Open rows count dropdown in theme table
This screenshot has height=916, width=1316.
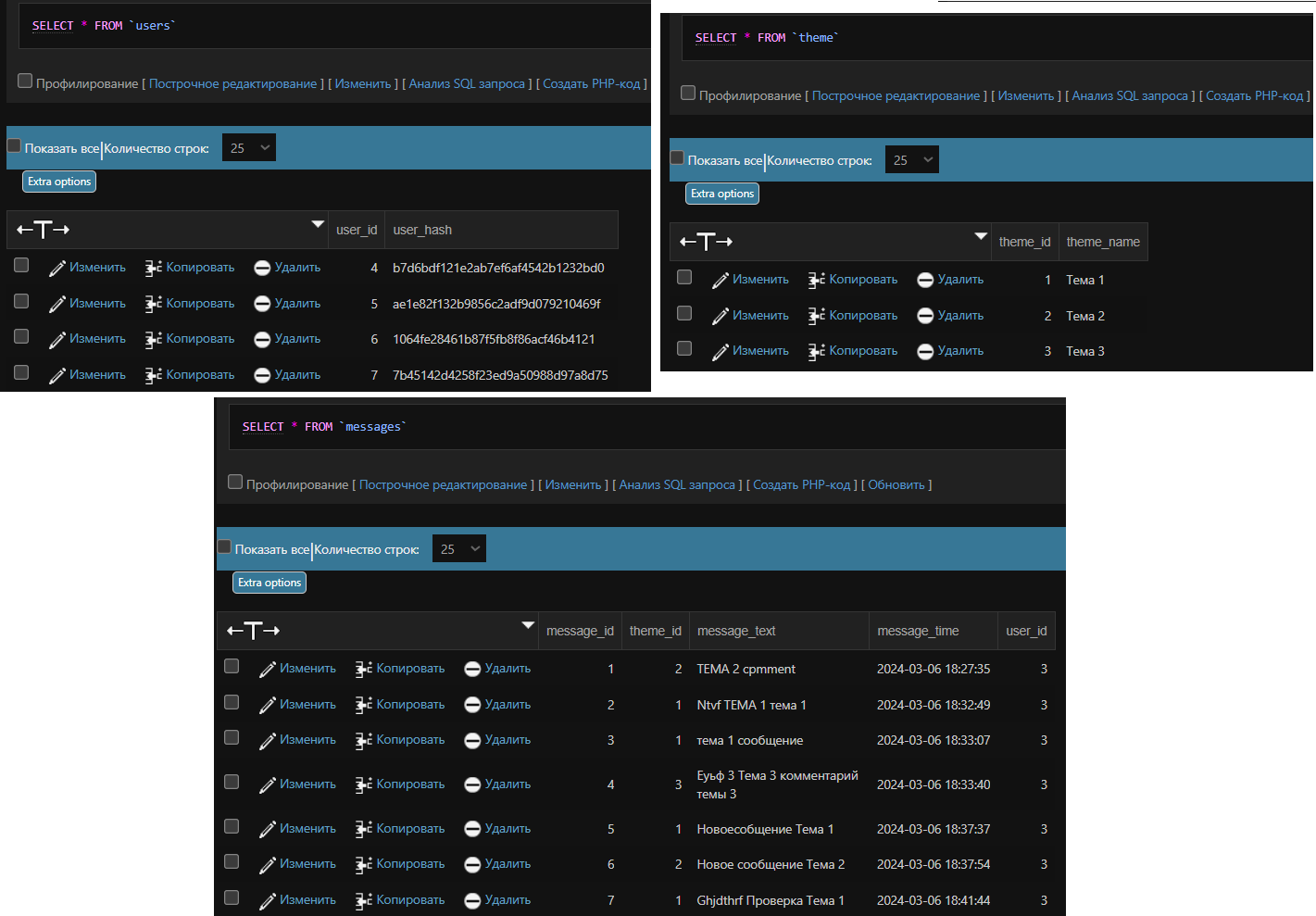pyautogui.click(x=912, y=160)
